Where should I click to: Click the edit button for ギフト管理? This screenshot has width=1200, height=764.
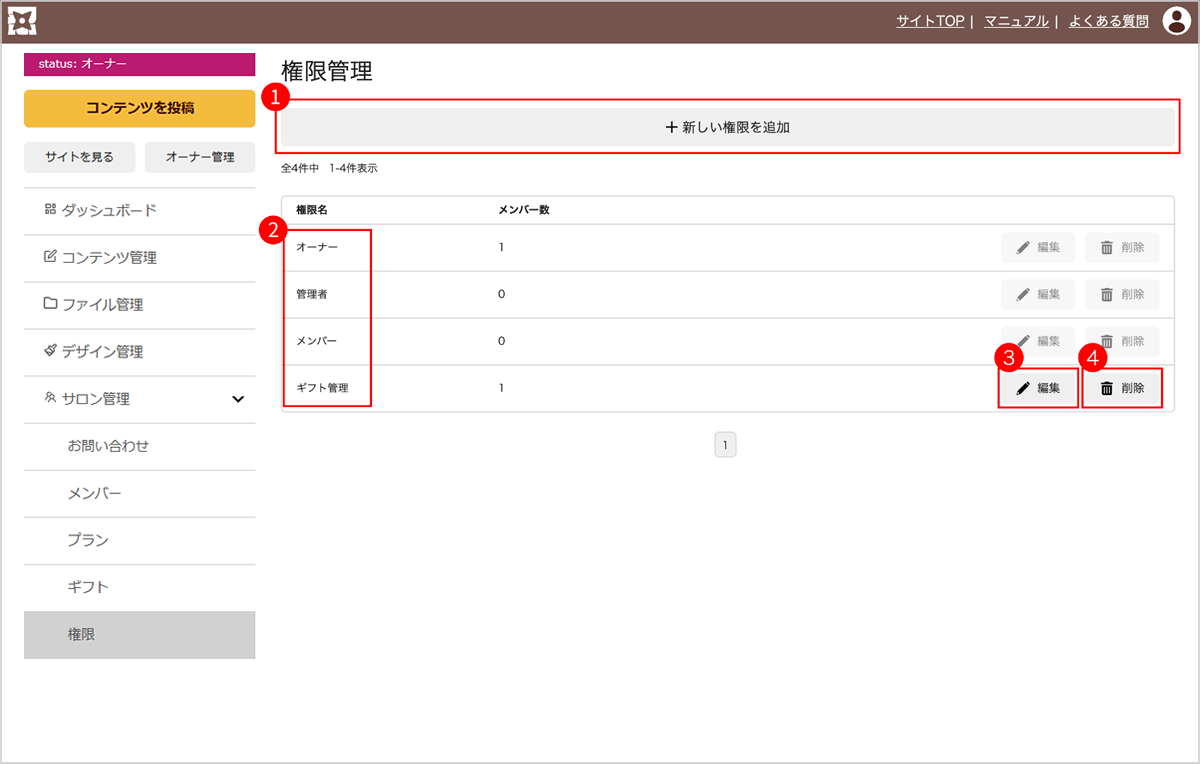pos(1038,388)
